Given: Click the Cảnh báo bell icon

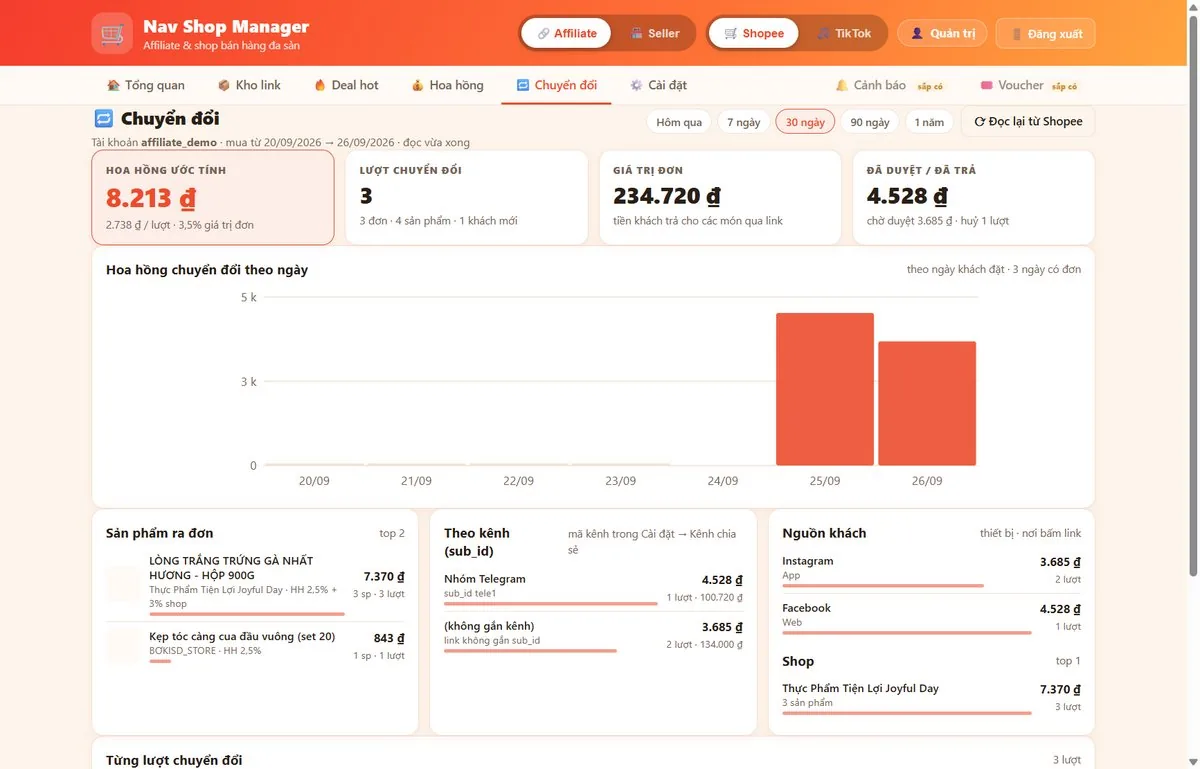Looking at the screenshot, I should coord(842,85).
